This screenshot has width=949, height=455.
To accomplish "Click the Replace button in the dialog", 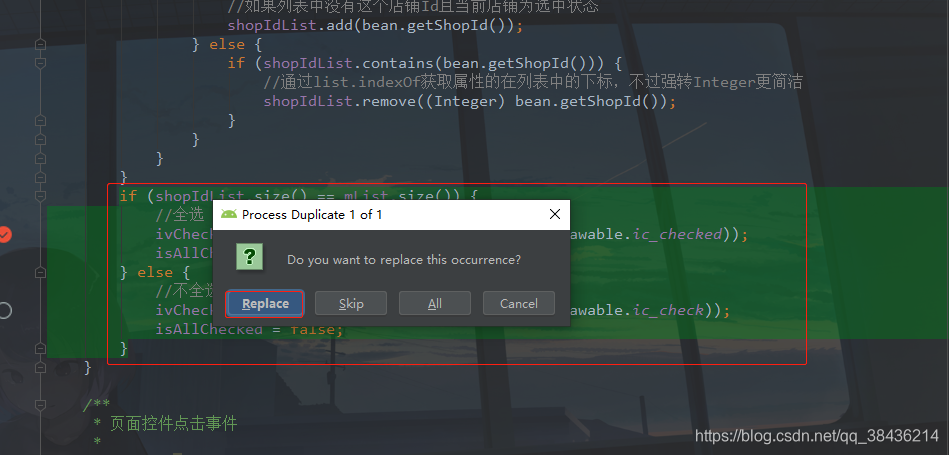I will [264, 303].
